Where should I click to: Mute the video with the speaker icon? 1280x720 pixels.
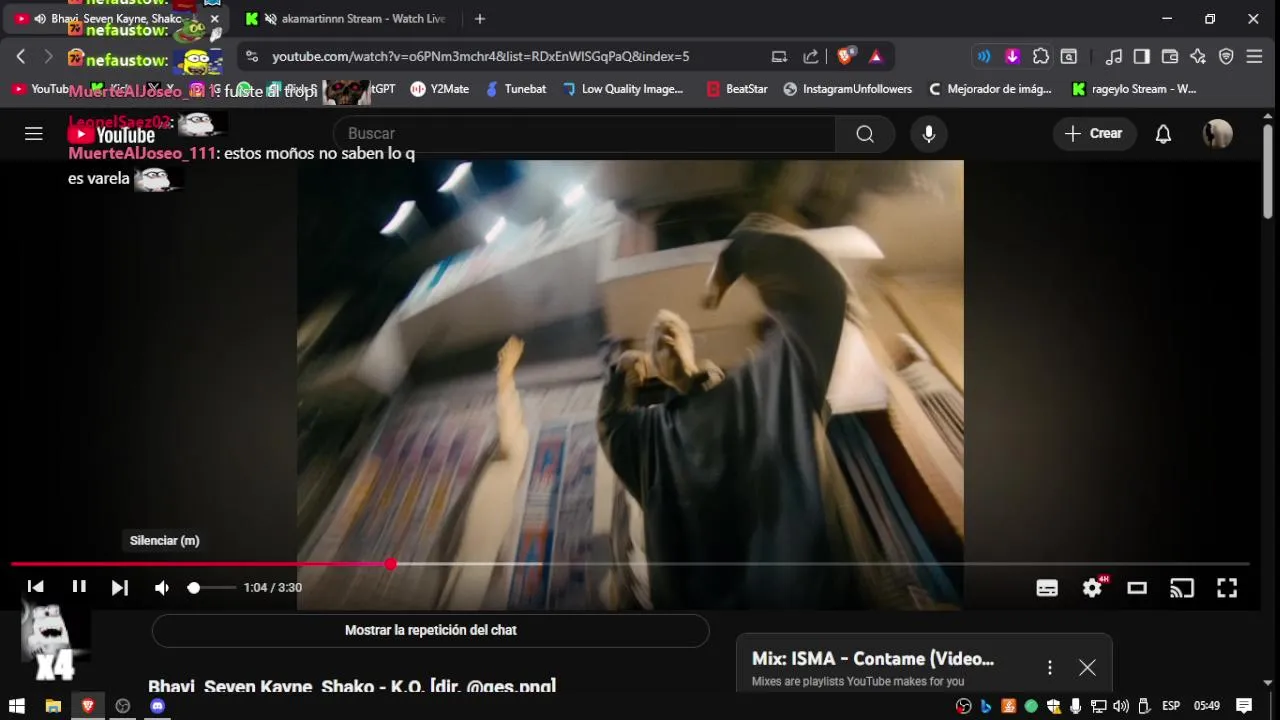(162, 587)
